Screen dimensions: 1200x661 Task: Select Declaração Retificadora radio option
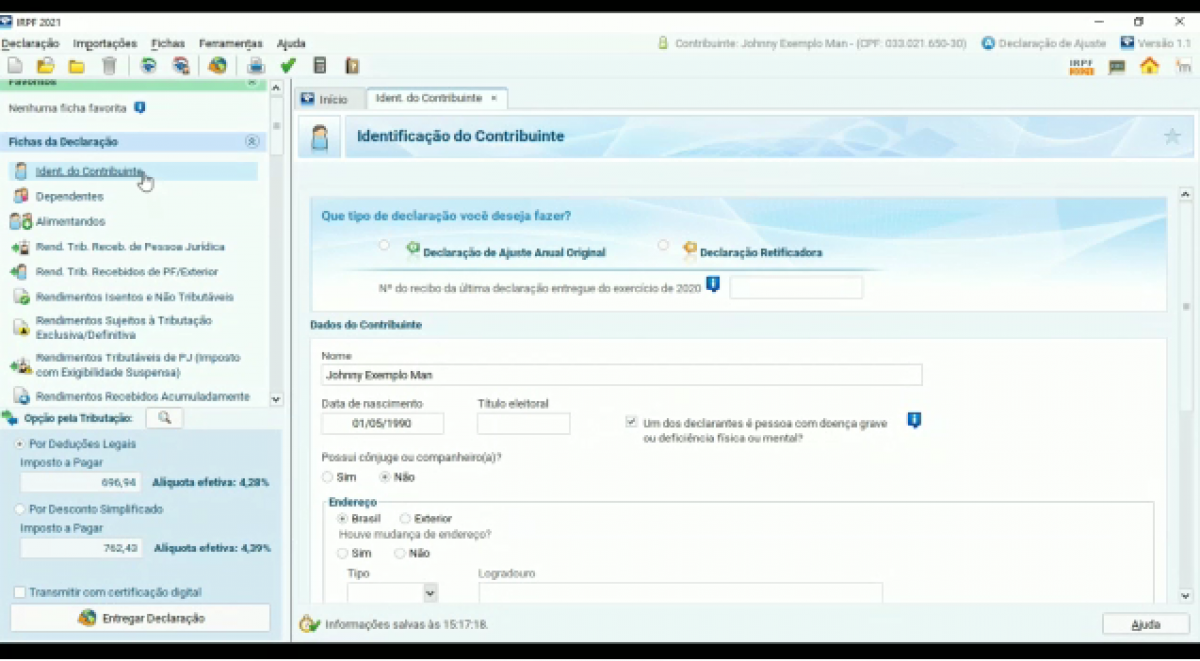point(663,245)
